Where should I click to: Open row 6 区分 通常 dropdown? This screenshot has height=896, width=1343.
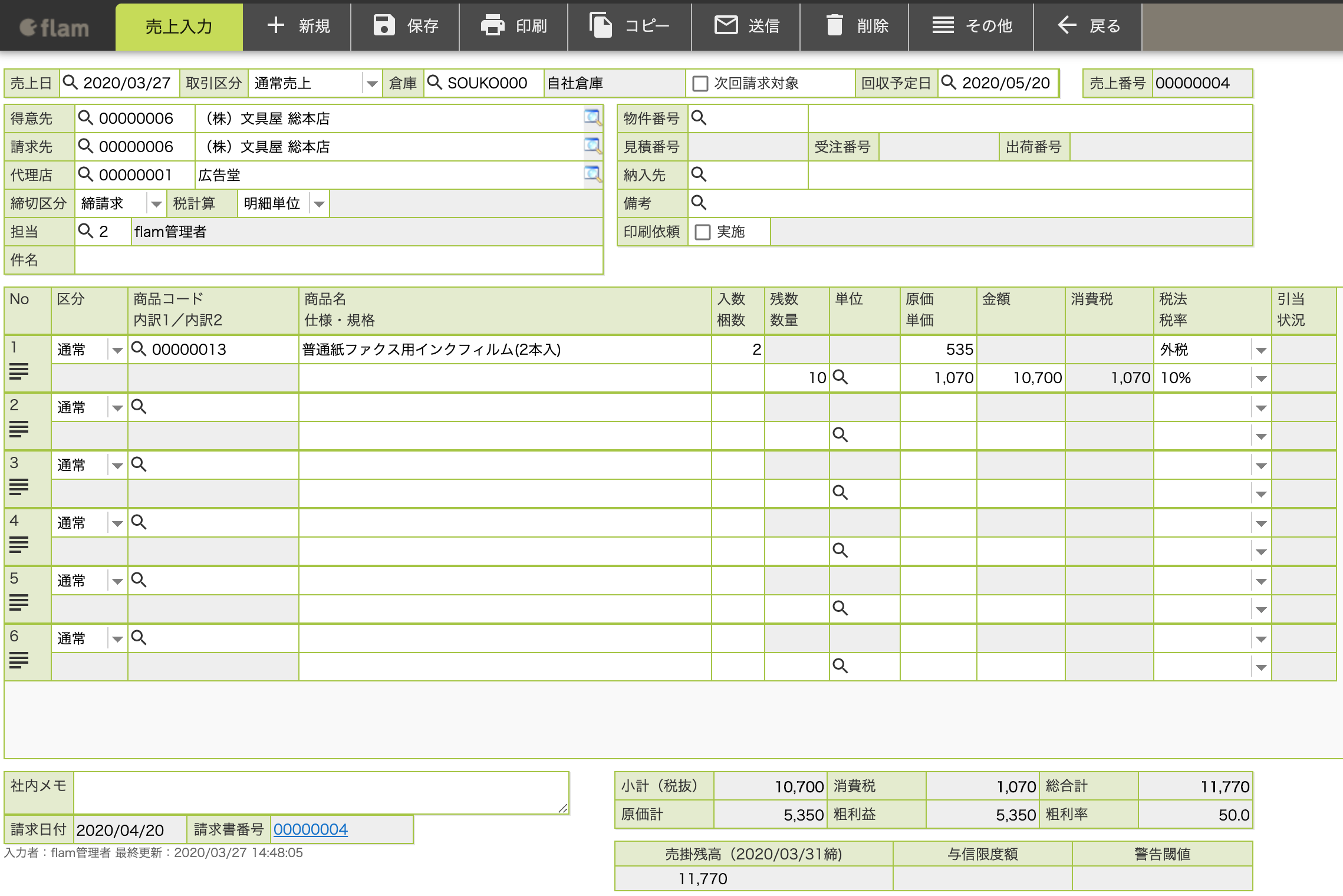click(117, 639)
